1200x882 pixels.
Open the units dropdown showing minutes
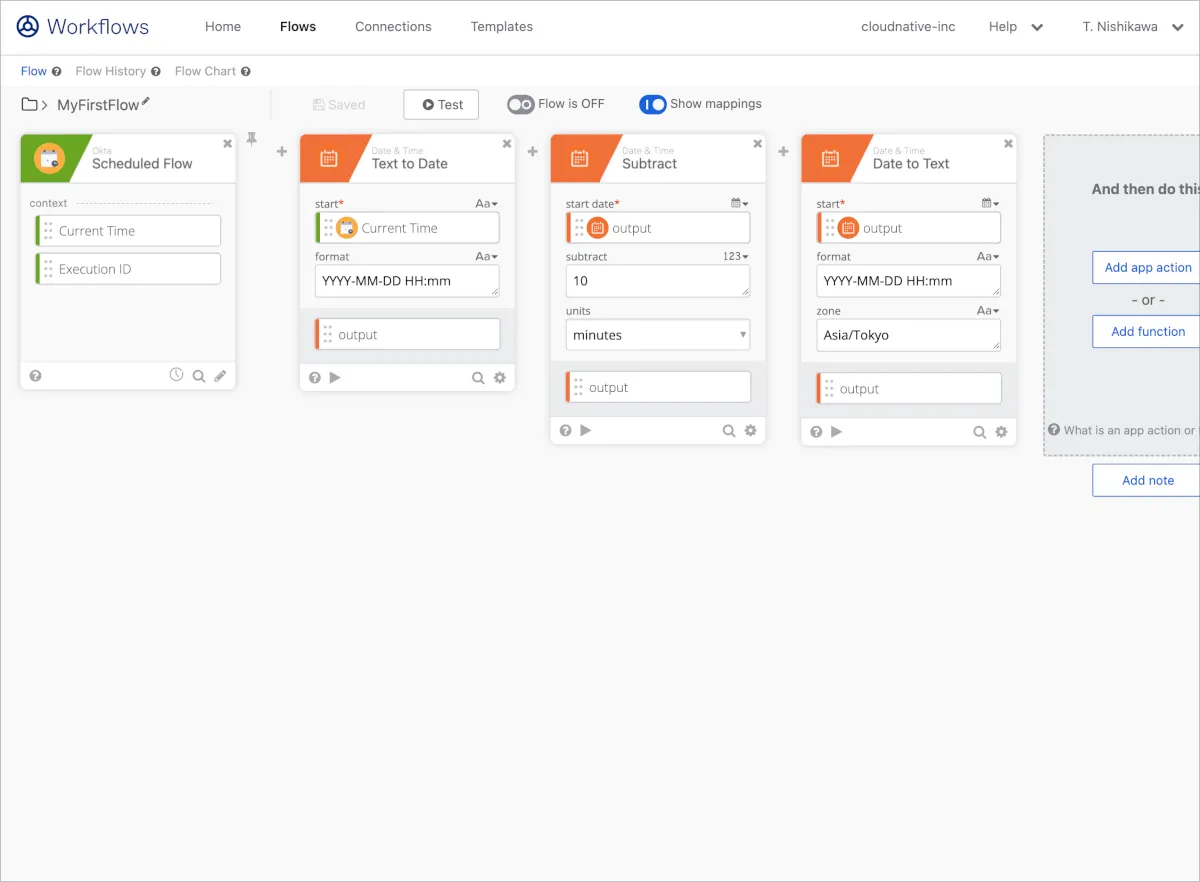click(x=658, y=335)
